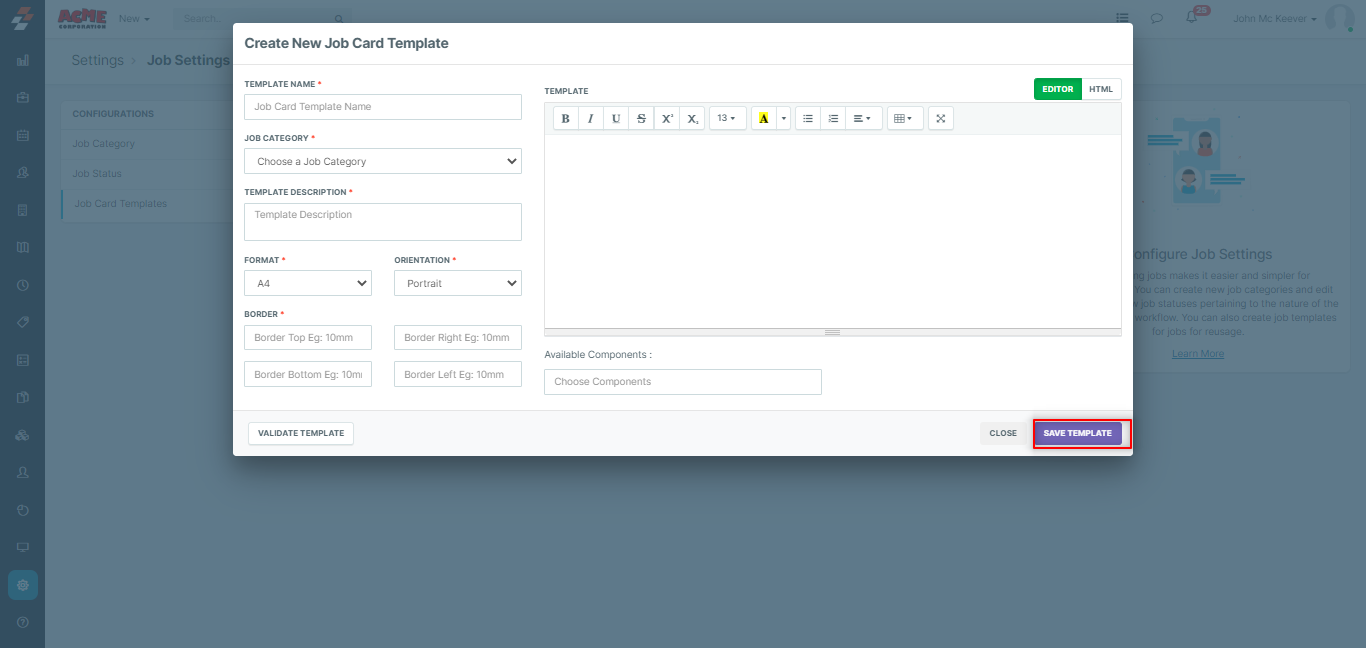
Task: Focus the Choose Components input field
Action: click(x=683, y=382)
